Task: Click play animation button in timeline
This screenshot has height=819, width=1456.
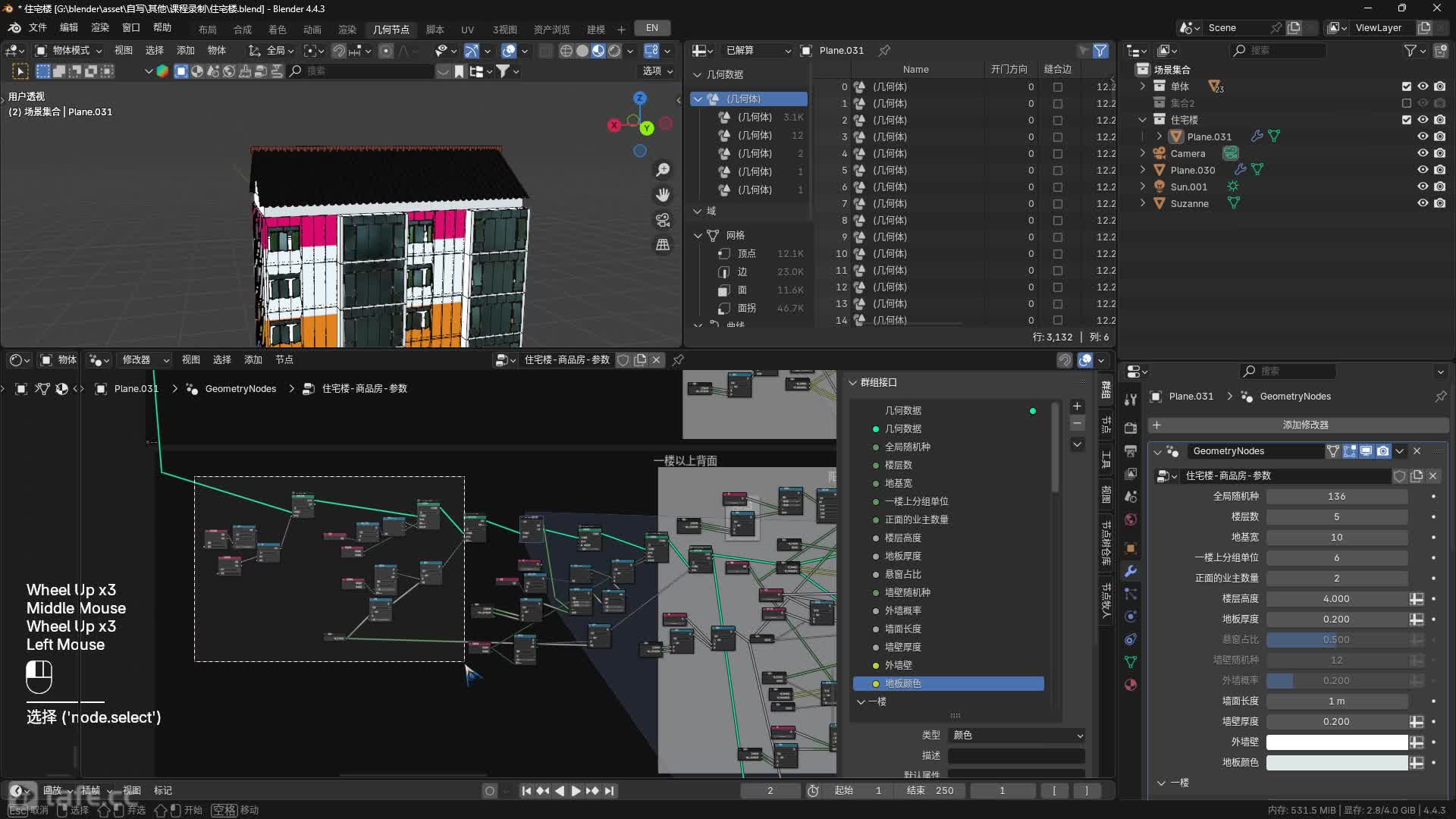Action: pyautogui.click(x=576, y=791)
